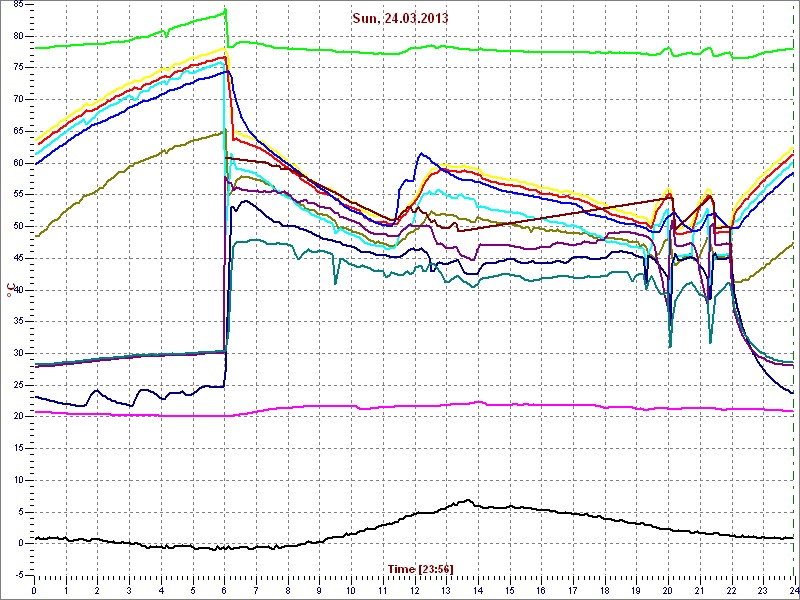Click the chart date title "Sun, 24.03.2013"

click(400, 18)
